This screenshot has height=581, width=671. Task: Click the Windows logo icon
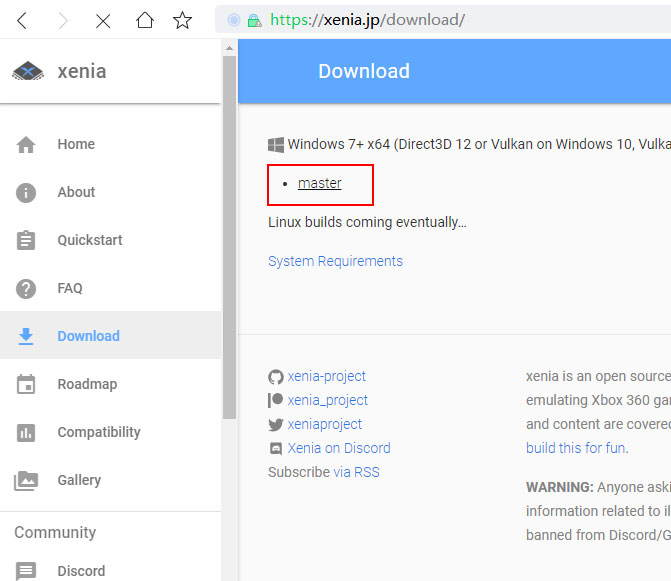(x=276, y=145)
